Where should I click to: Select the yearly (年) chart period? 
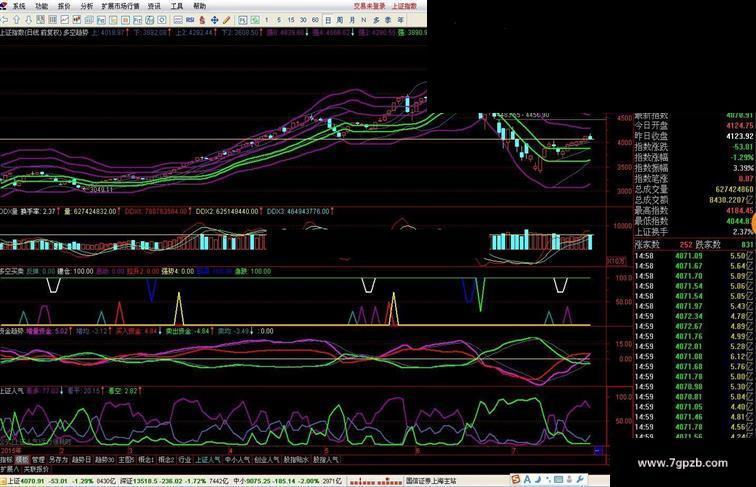tap(400, 20)
